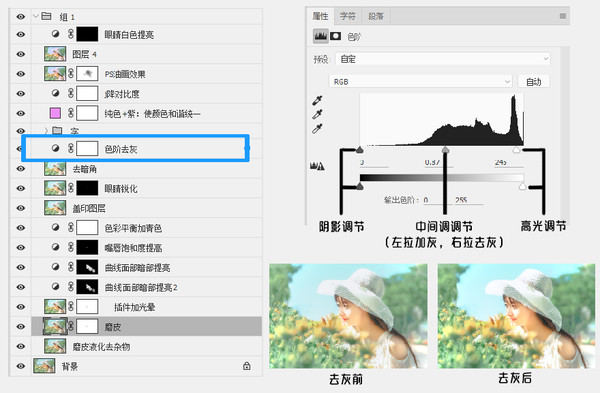Viewport: 600px width, 393px height.
Task: Select the gray point eyedropper
Action: pyautogui.click(x=317, y=114)
